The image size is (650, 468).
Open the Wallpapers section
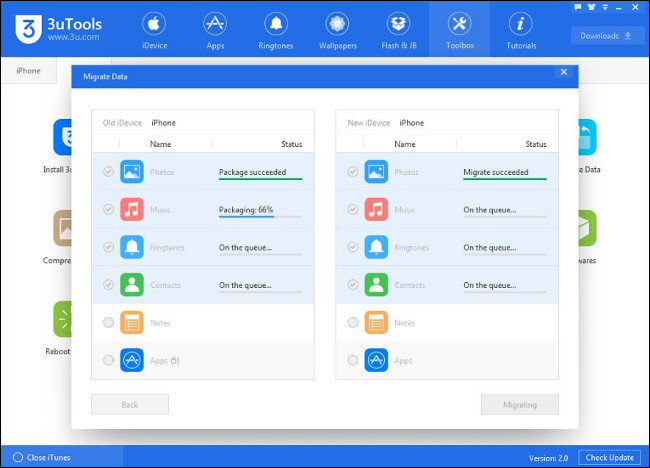337,30
